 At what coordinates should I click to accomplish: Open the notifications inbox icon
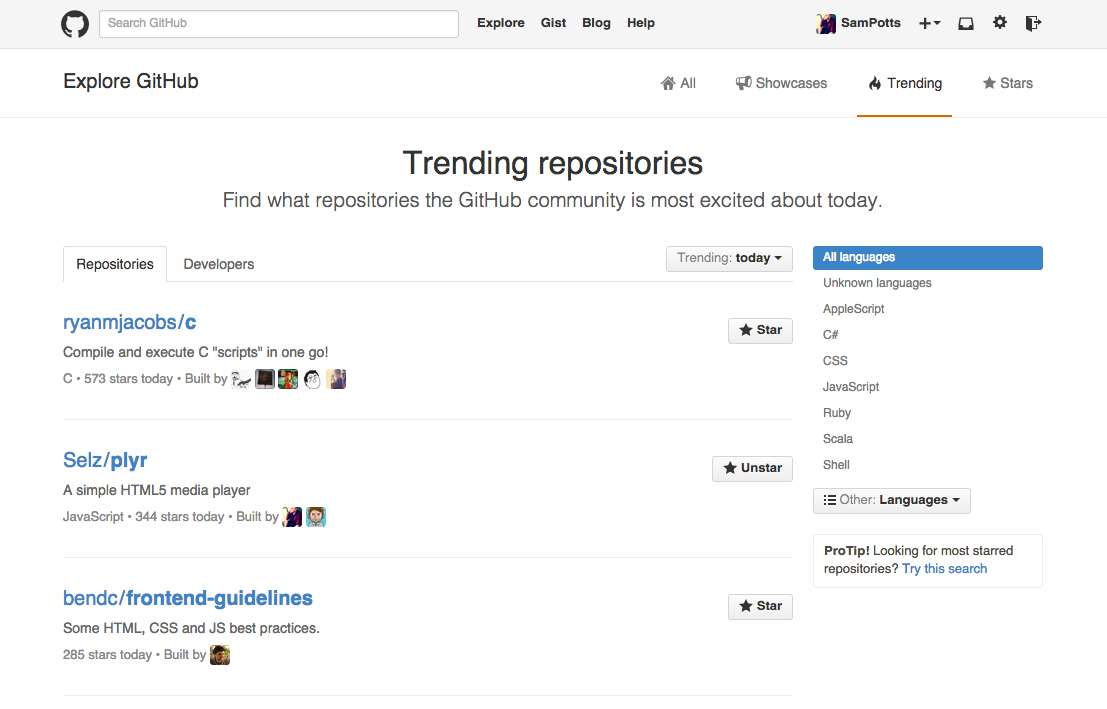coord(965,23)
